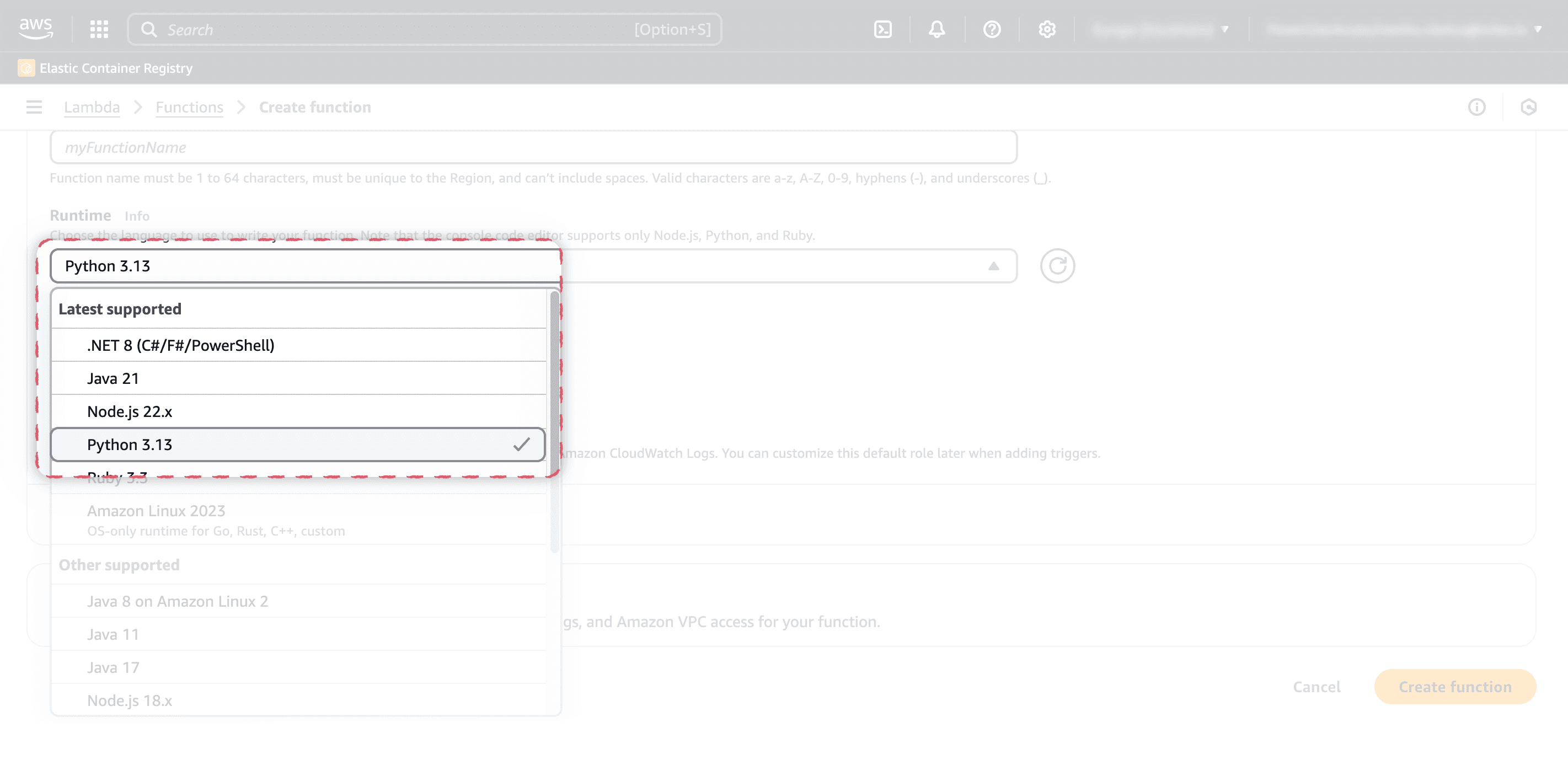Go to the Lambda breadcrumb
The height and width of the screenshot is (765, 1568).
[92, 107]
